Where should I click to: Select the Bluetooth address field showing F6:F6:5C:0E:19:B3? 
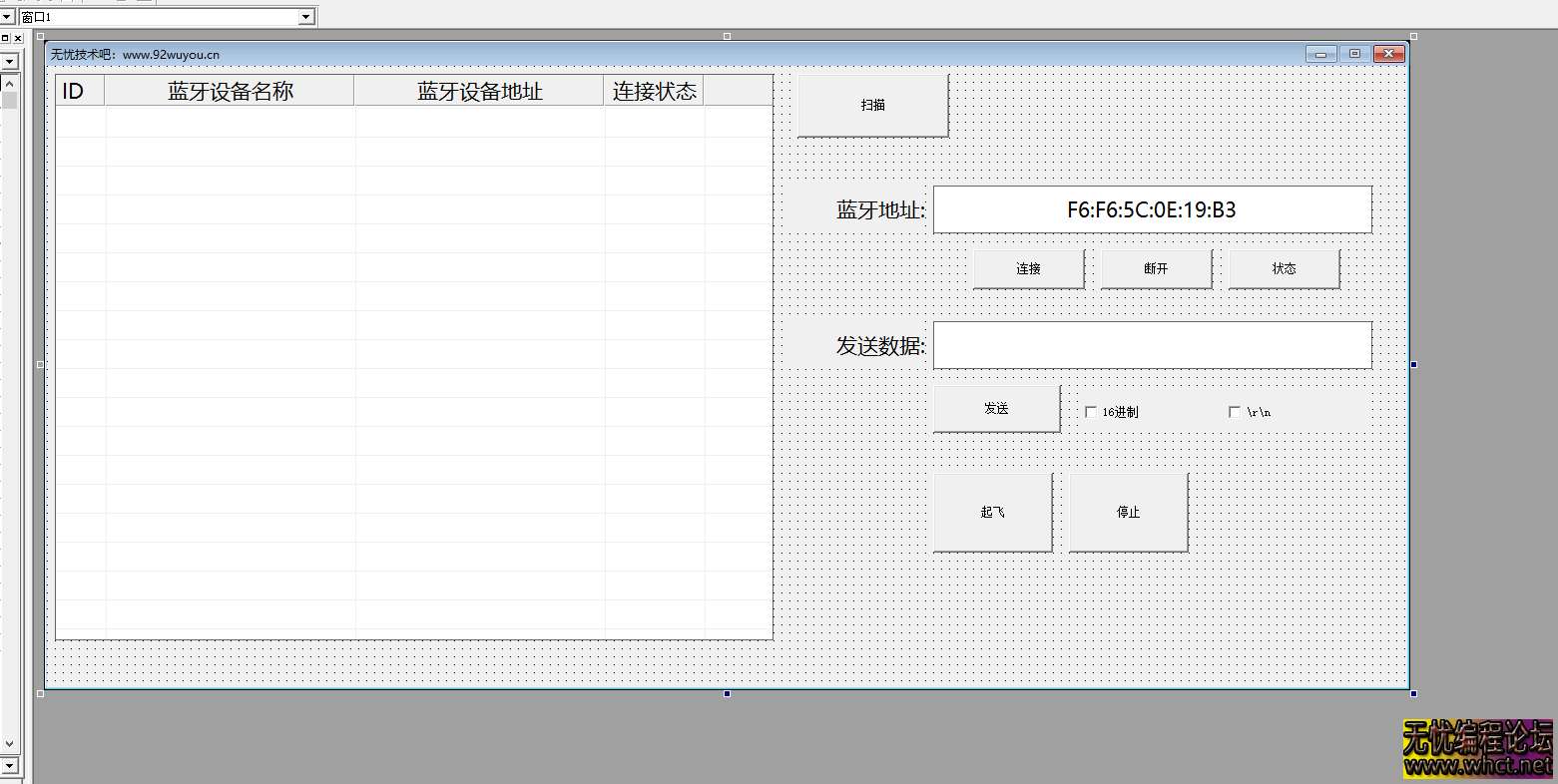click(x=1151, y=209)
